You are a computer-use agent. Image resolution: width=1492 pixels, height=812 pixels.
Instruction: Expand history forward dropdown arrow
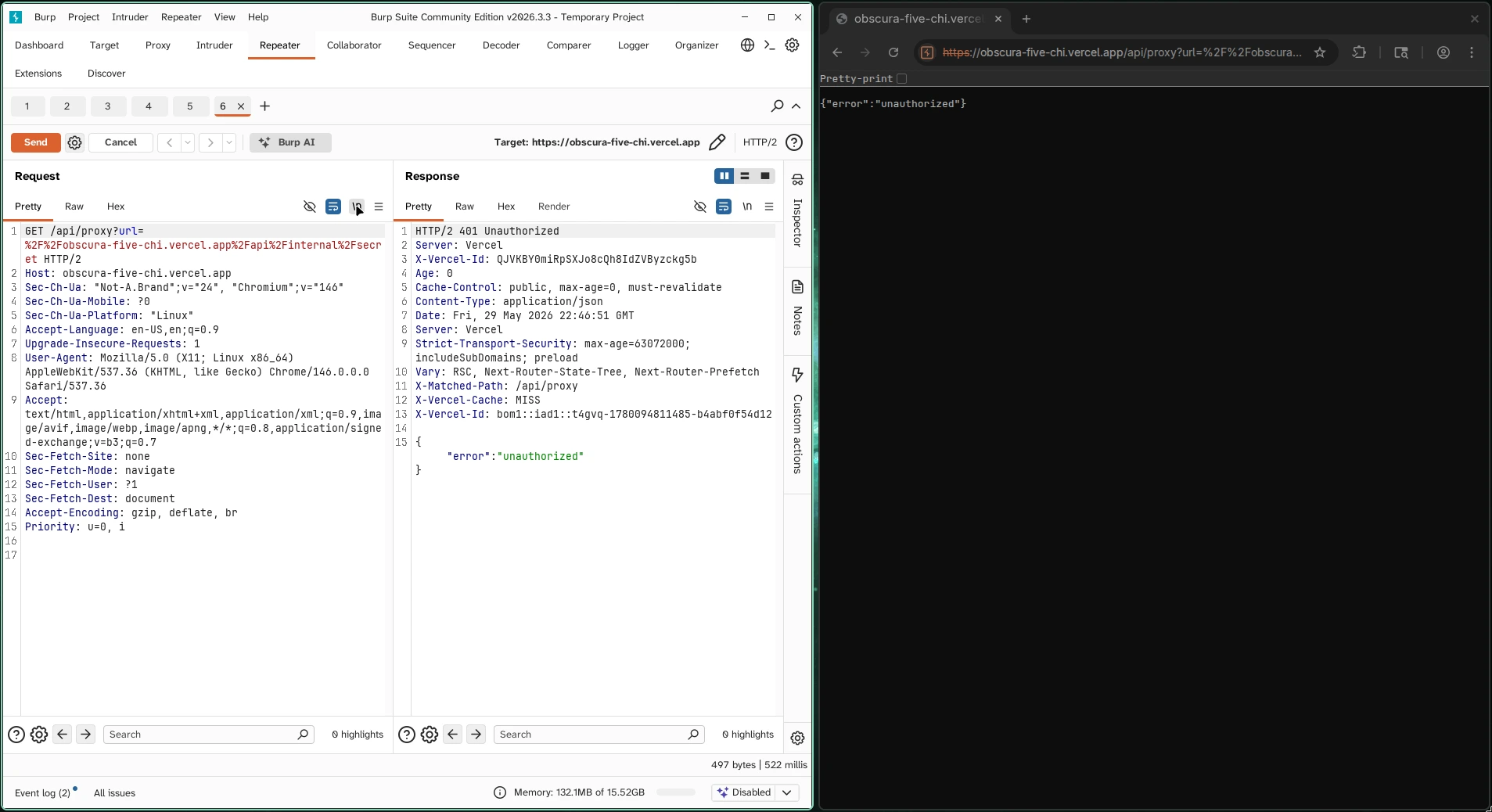click(x=229, y=142)
